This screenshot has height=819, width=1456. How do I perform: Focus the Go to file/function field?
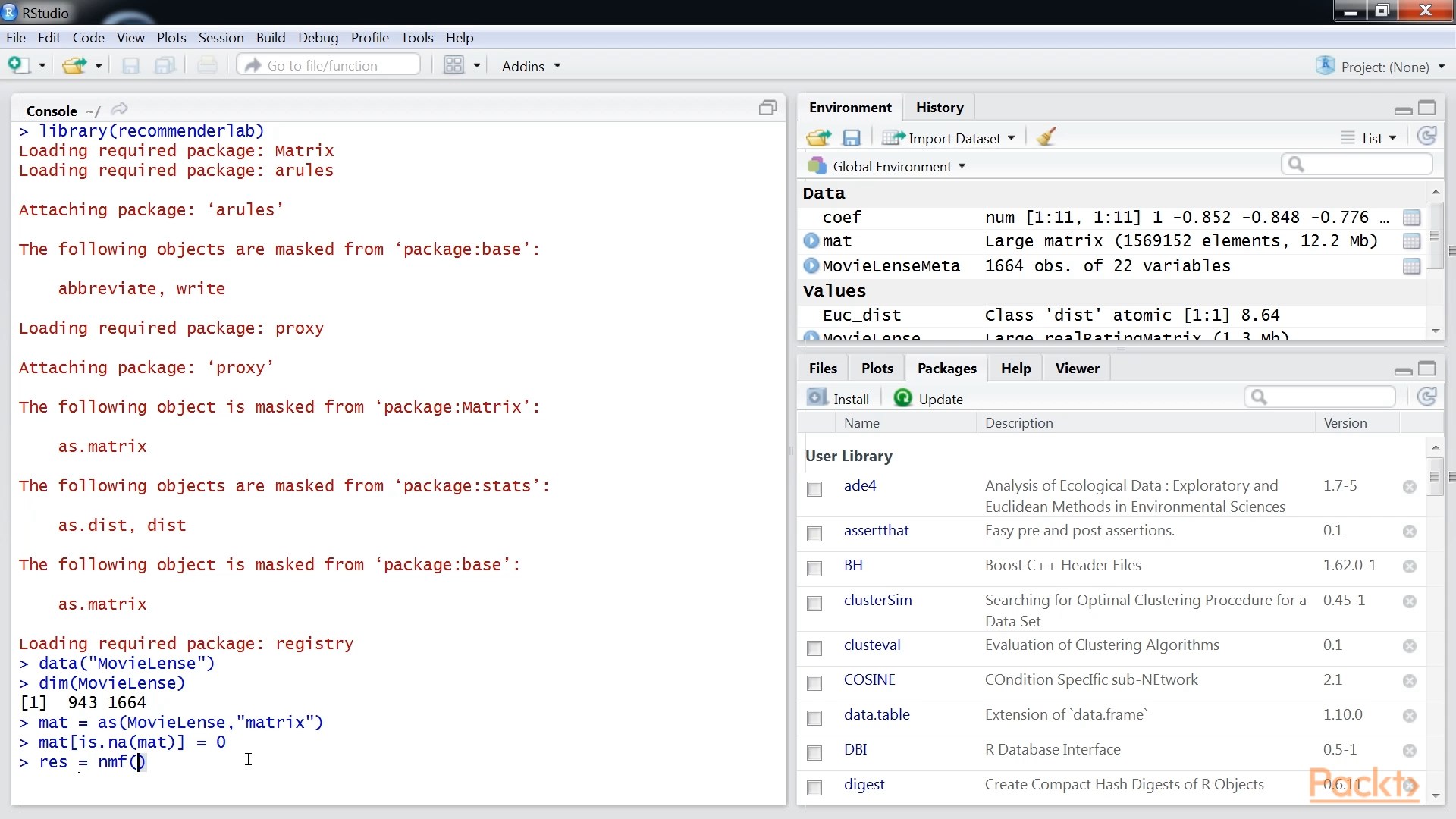pos(328,65)
